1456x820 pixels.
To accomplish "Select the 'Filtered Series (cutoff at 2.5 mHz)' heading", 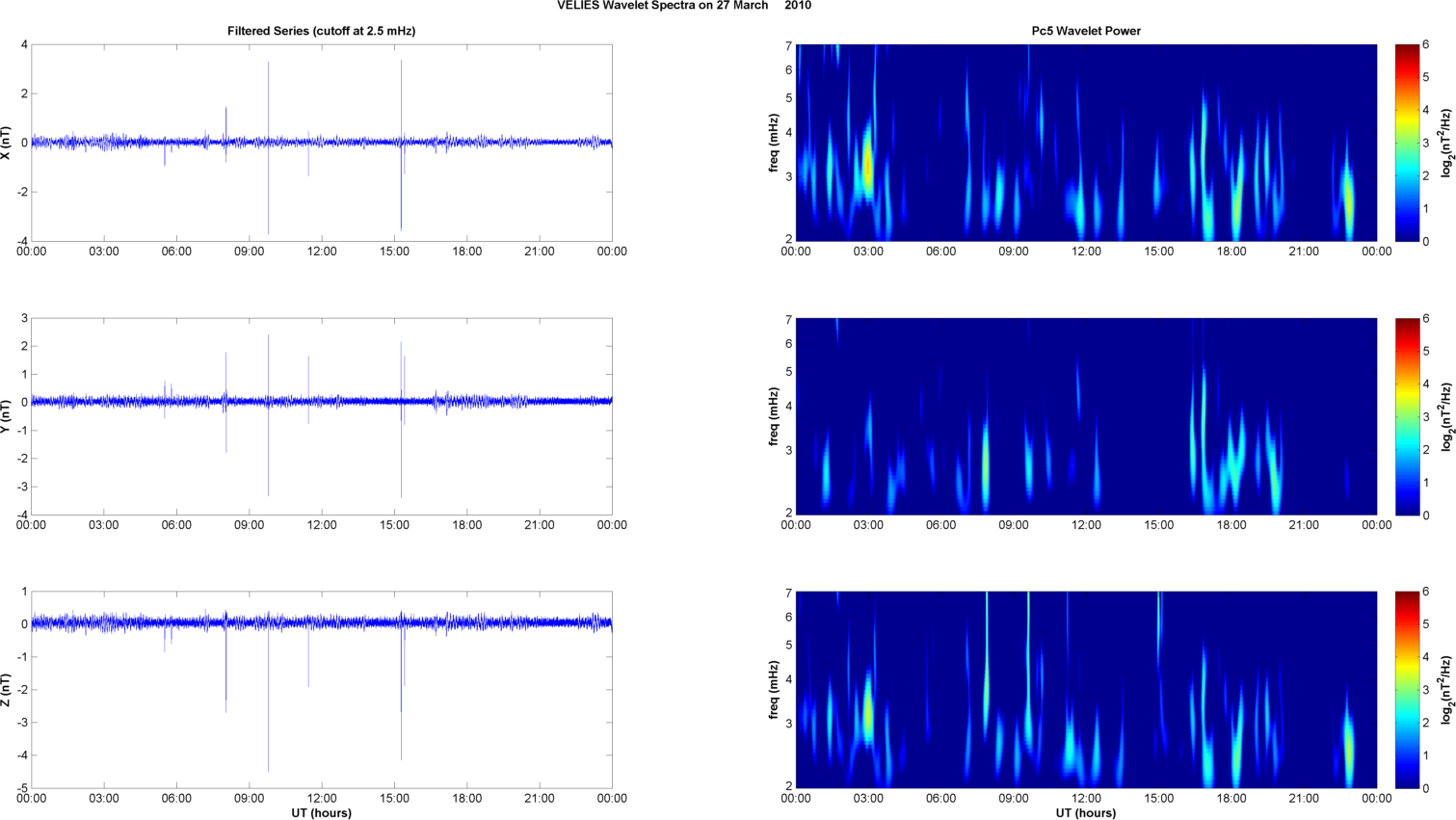I will (x=321, y=31).
